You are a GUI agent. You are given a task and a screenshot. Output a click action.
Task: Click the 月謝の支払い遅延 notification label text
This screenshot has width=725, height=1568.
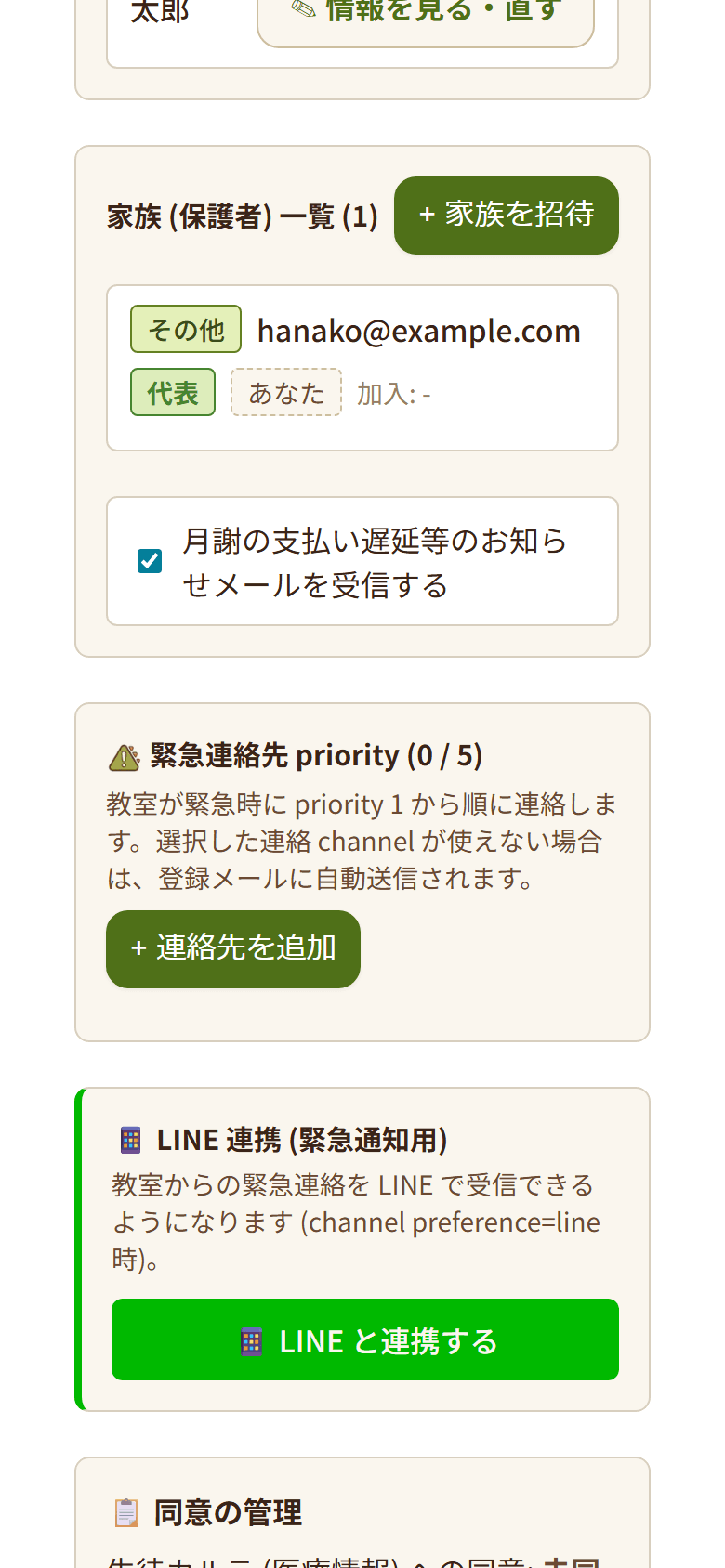[375, 563]
